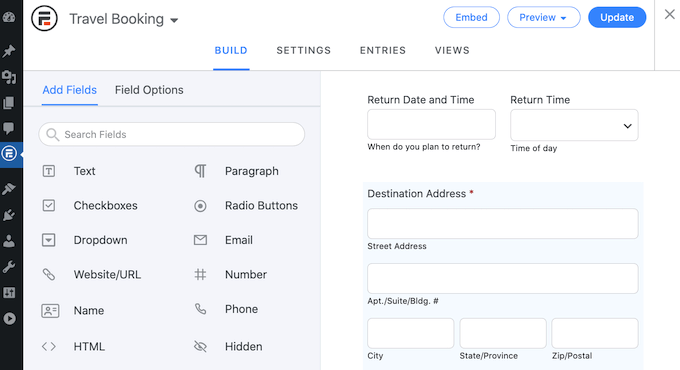Image resolution: width=680 pixels, height=370 pixels.
Task: Click the Website/URL link icon
Action: tap(49, 274)
